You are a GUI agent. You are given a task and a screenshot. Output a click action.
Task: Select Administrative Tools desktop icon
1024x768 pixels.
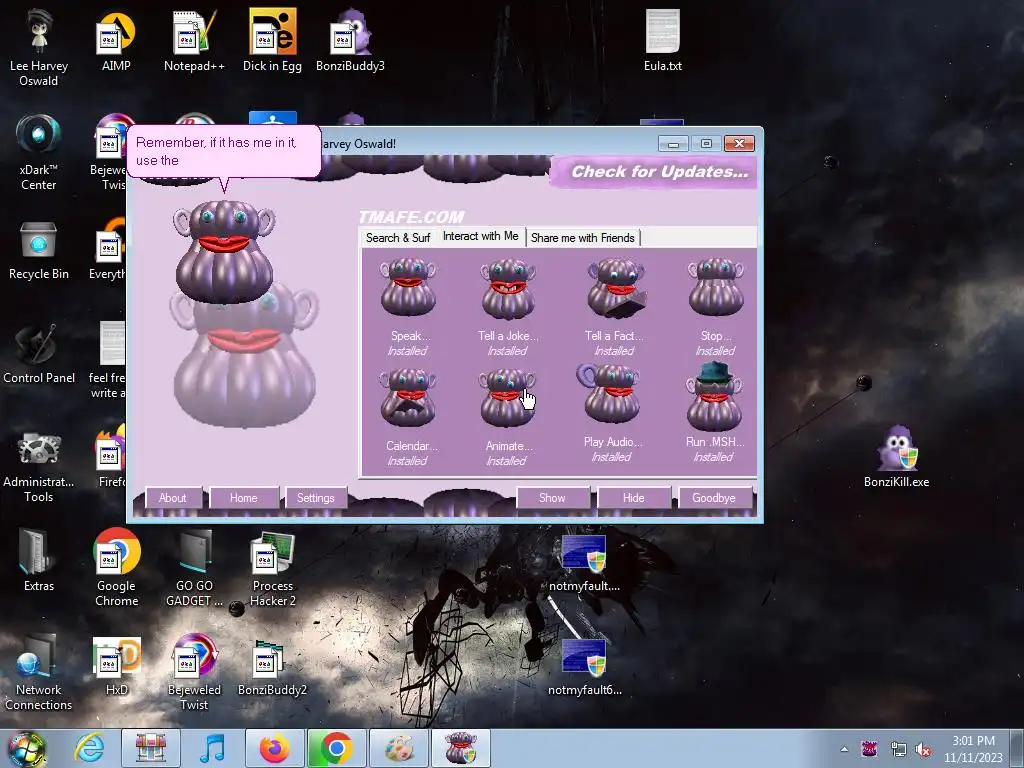click(x=39, y=466)
